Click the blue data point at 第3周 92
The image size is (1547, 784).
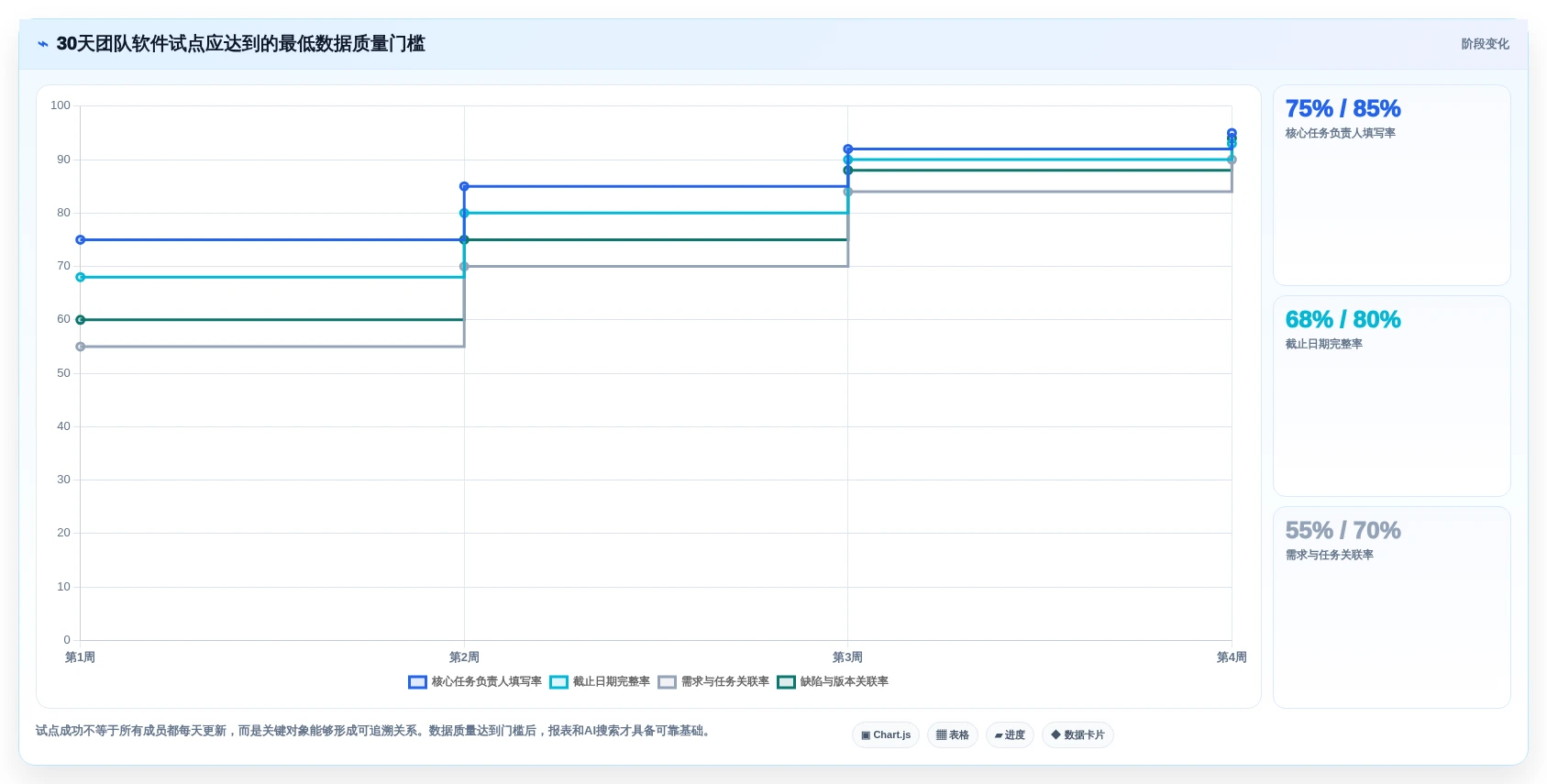point(848,149)
